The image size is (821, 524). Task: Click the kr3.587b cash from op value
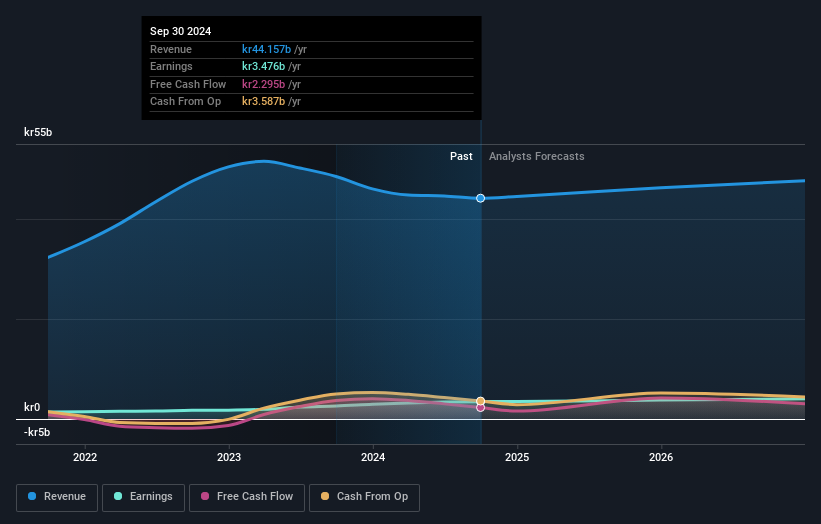[263, 102]
